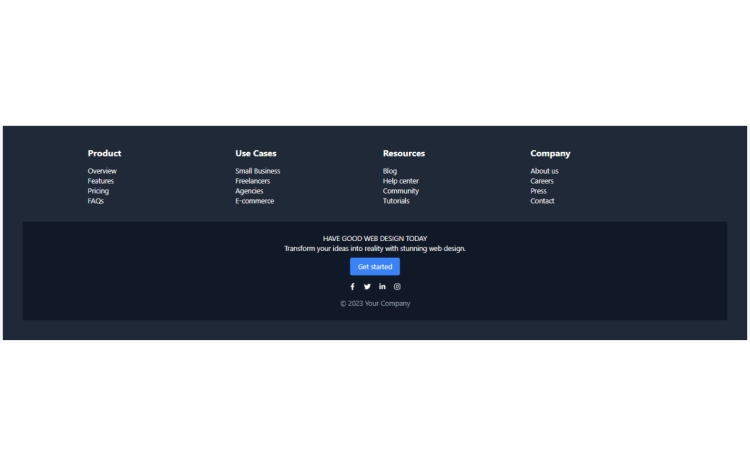Click the Use Cases column heading
750x469 pixels.
[x=256, y=153]
